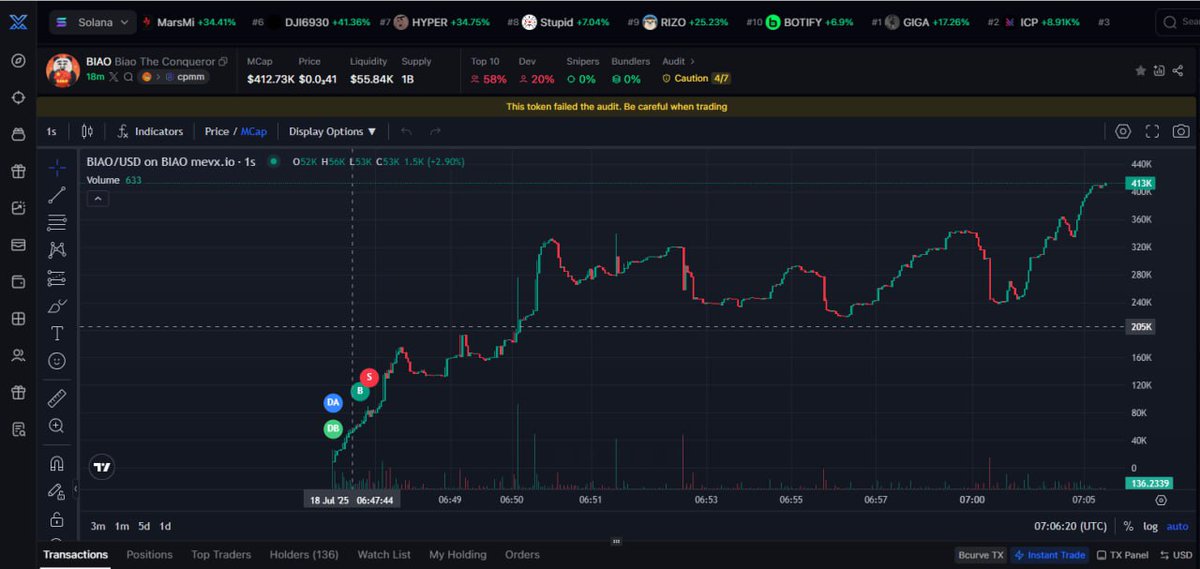Viewport: 1200px width, 569px height.
Task: Add token to favorites with star
Action: tap(1141, 71)
